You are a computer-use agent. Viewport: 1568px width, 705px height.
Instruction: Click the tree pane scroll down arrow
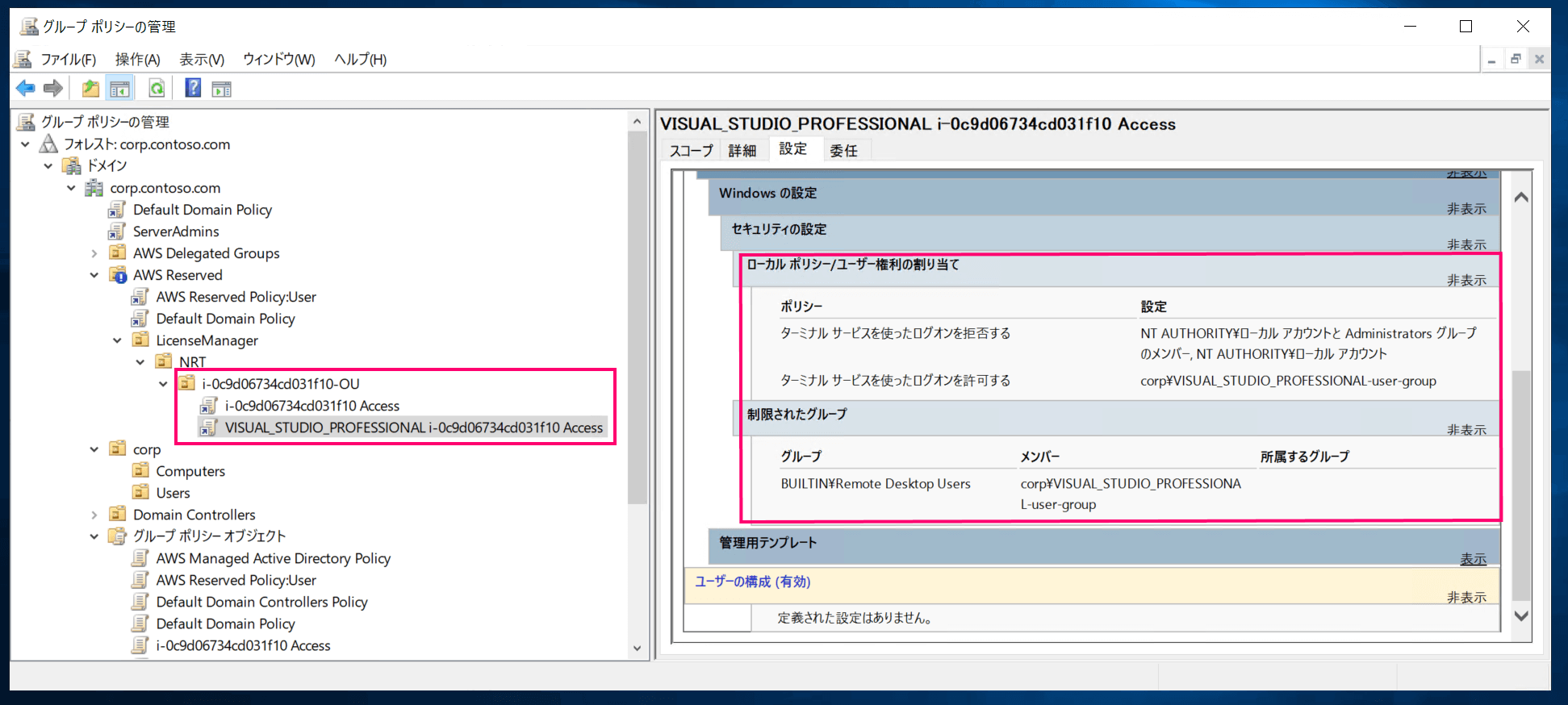click(x=638, y=649)
